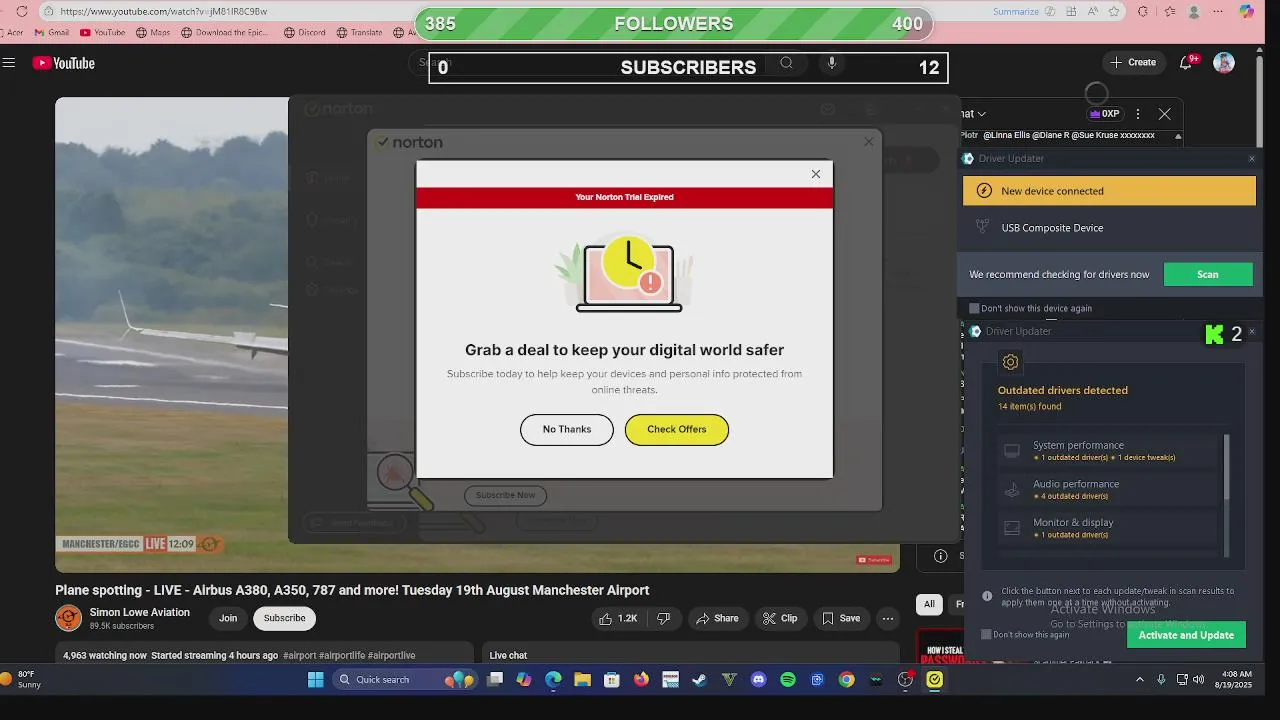Save video to playlist with Save button
The width and height of the screenshot is (1280, 720).
point(841,618)
